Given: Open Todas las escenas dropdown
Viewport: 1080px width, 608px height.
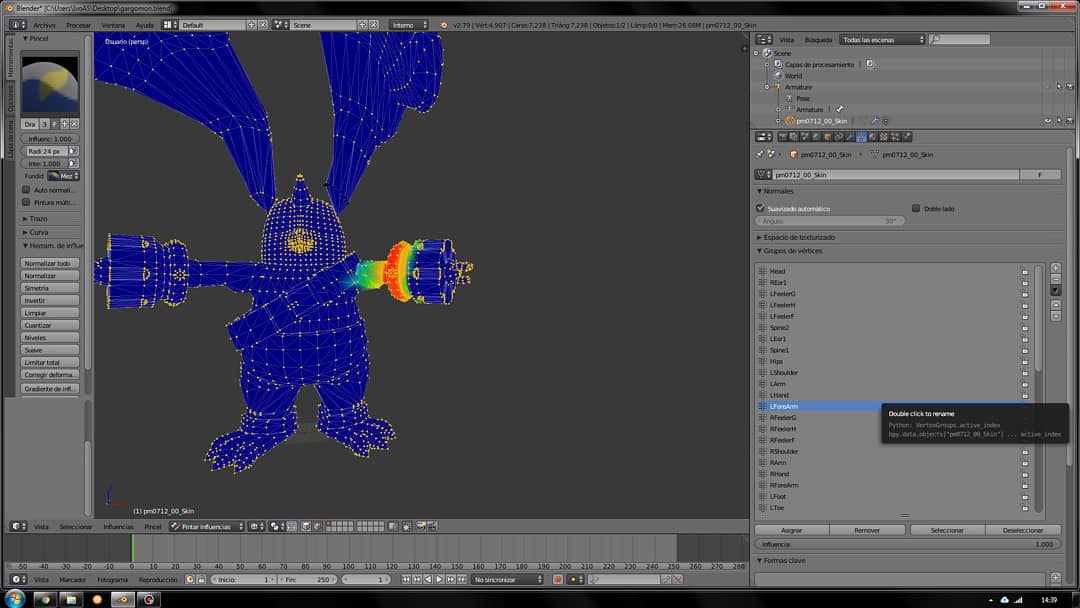Looking at the screenshot, I should (882, 40).
